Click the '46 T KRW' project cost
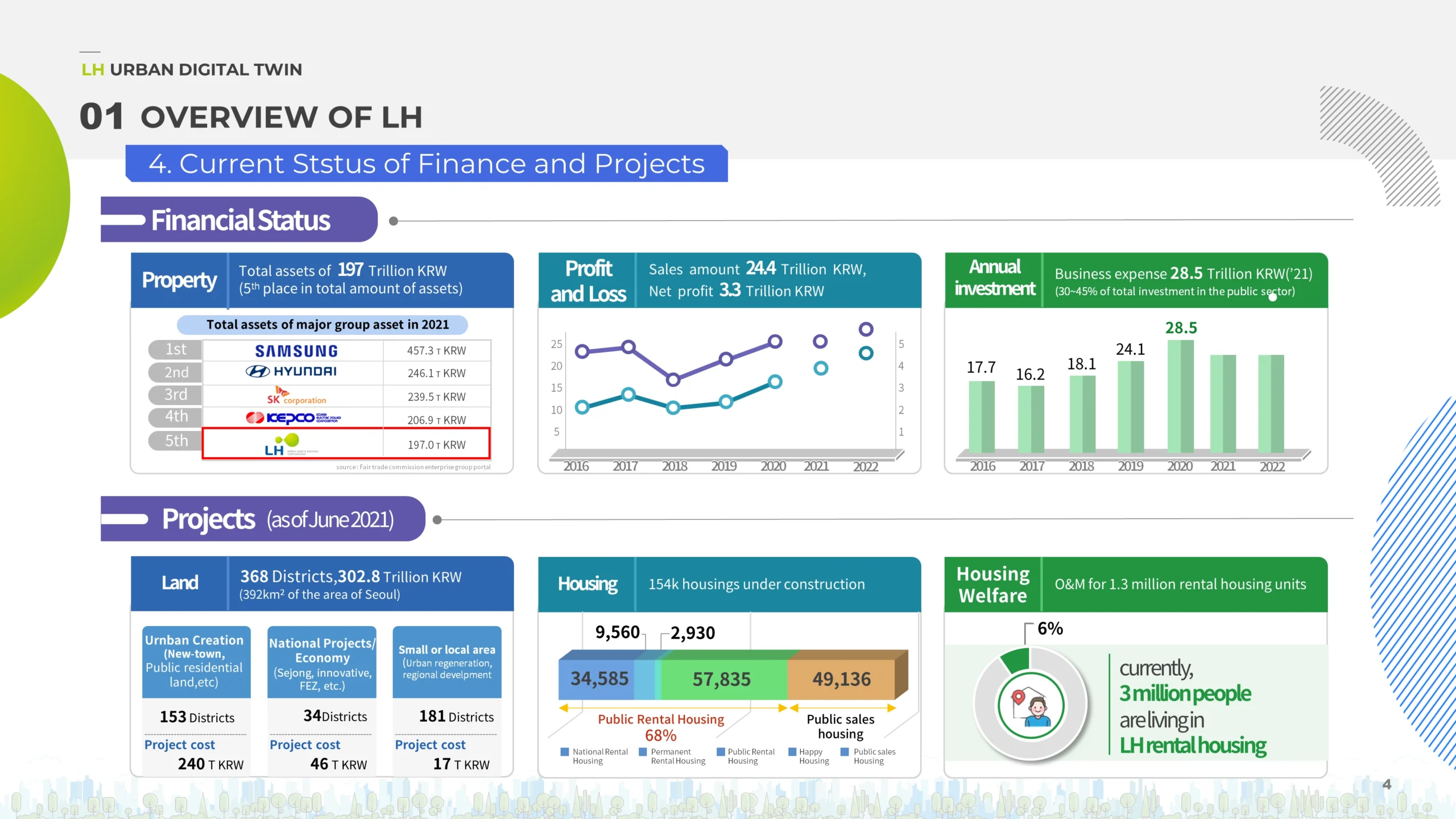1456x819 pixels. [338, 764]
